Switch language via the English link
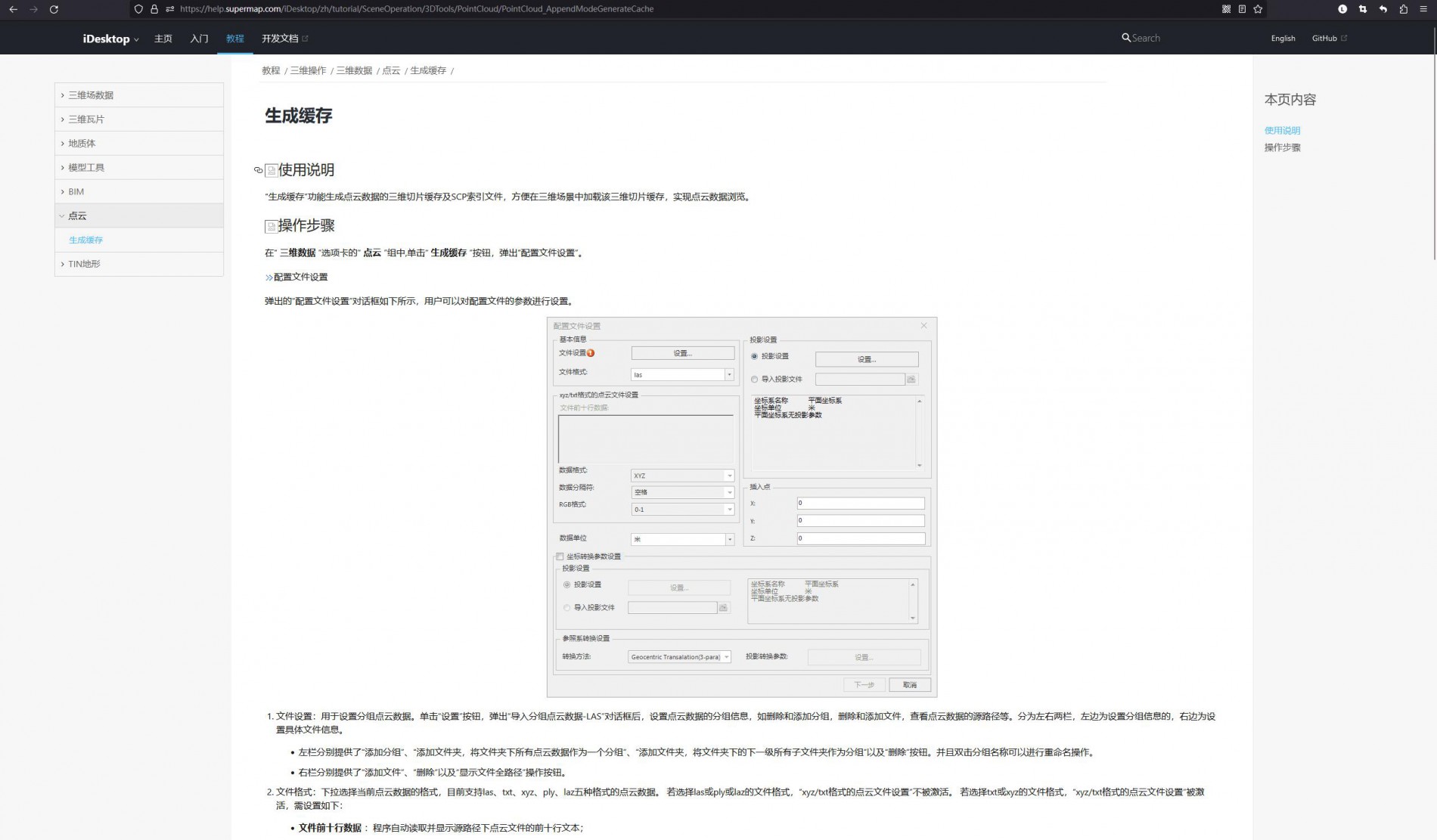 1283,39
